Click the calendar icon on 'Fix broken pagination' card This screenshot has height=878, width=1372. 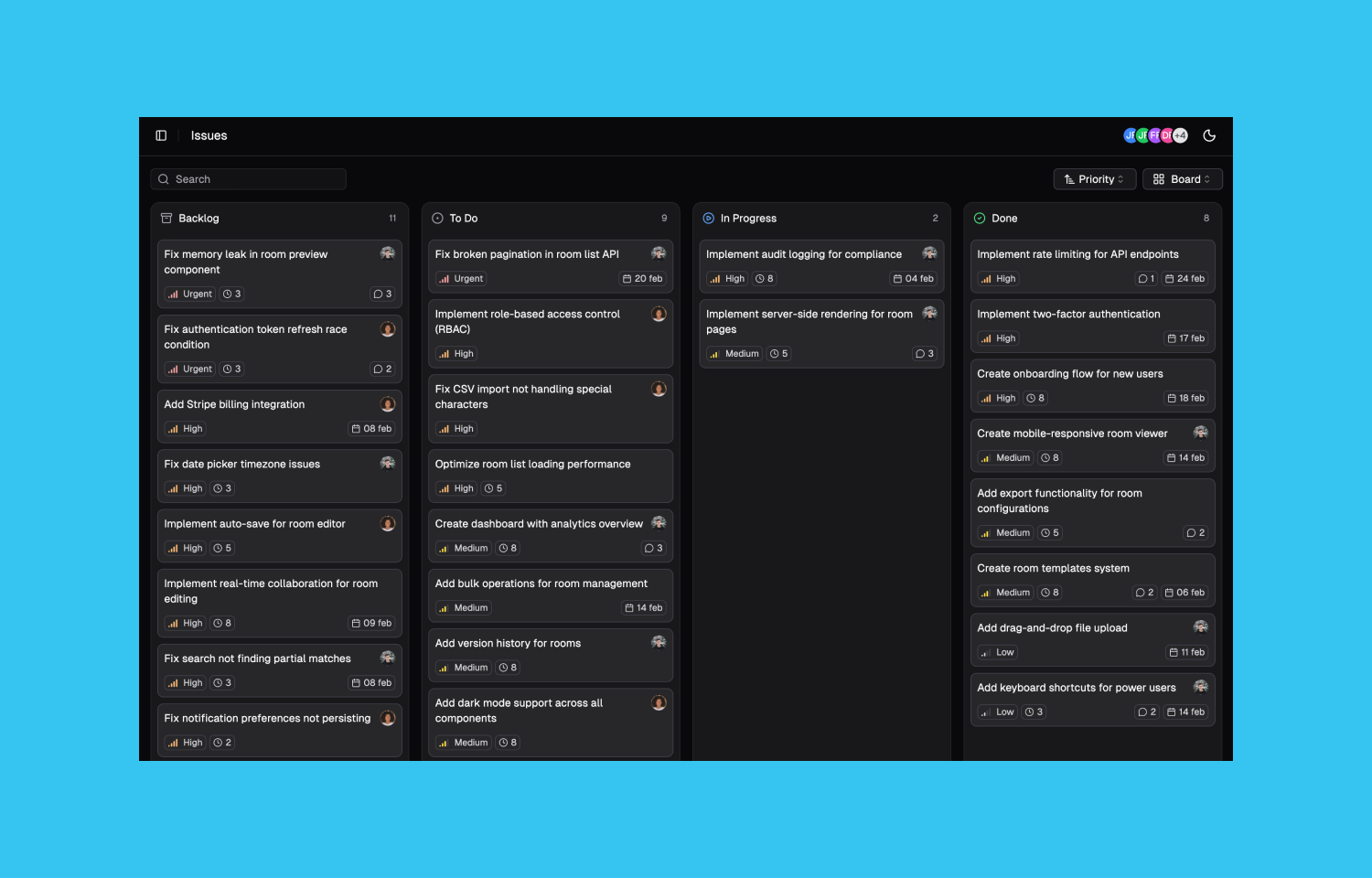627,279
